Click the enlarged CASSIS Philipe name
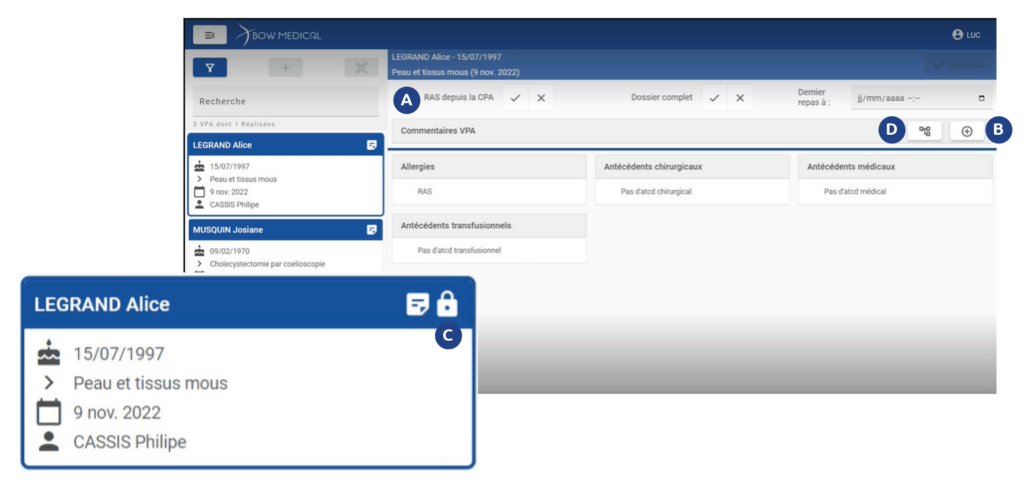This screenshot has height=485, width=1024. point(130,442)
